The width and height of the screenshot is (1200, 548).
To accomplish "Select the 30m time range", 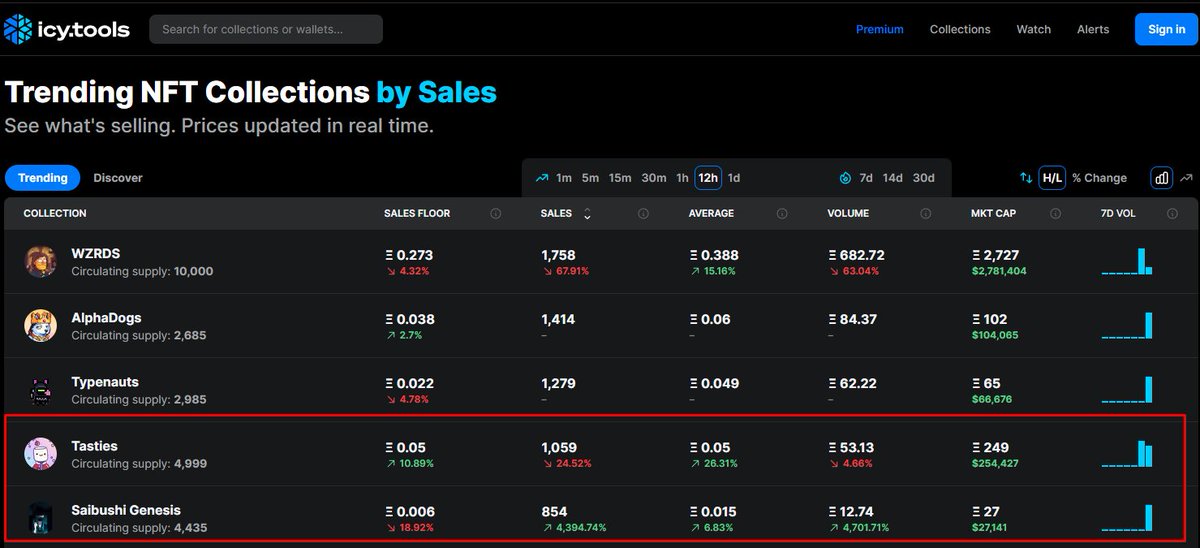I will pyautogui.click(x=654, y=178).
